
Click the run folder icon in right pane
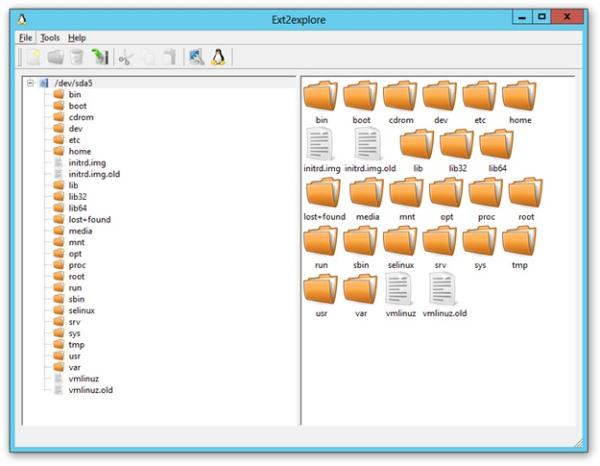point(321,241)
